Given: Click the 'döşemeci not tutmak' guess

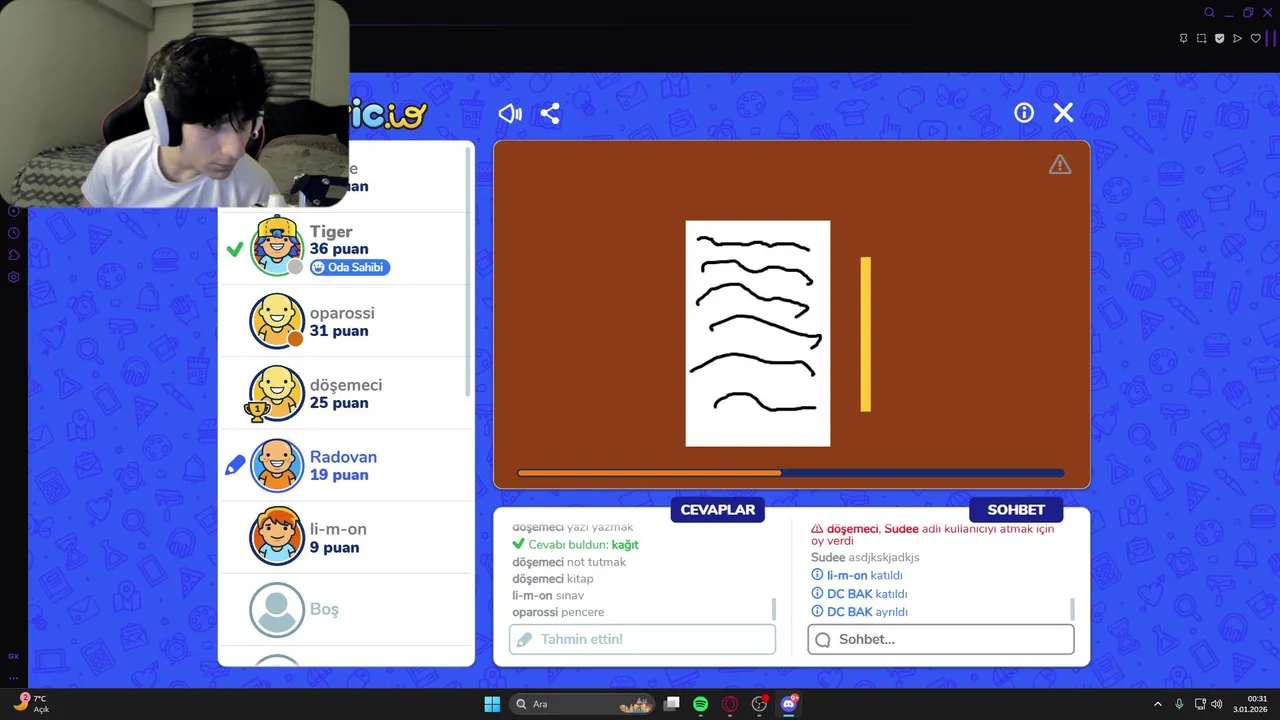Looking at the screenshot, I should 569,562.
